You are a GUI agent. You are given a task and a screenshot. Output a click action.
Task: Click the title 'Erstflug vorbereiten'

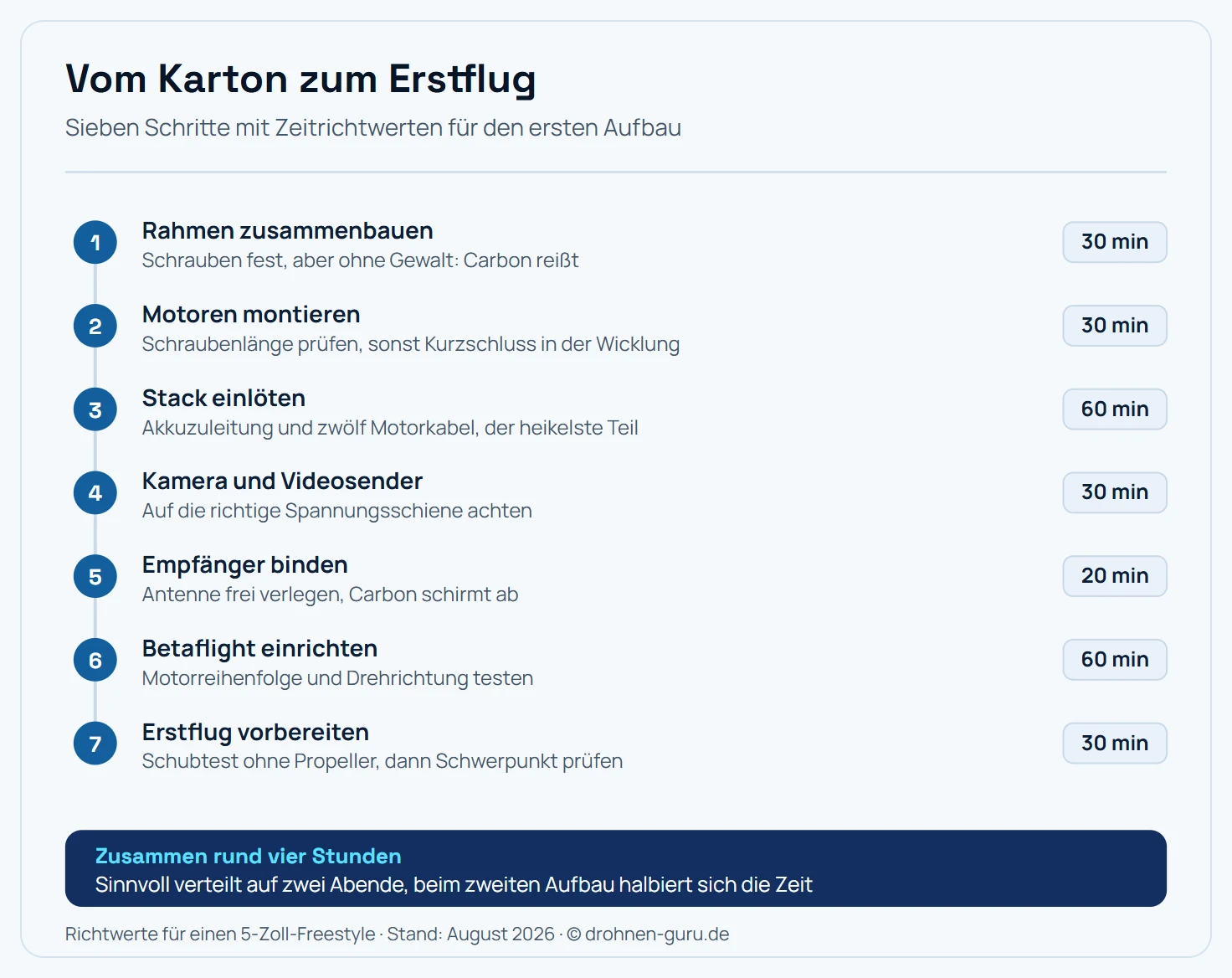[x=255, y=733]
